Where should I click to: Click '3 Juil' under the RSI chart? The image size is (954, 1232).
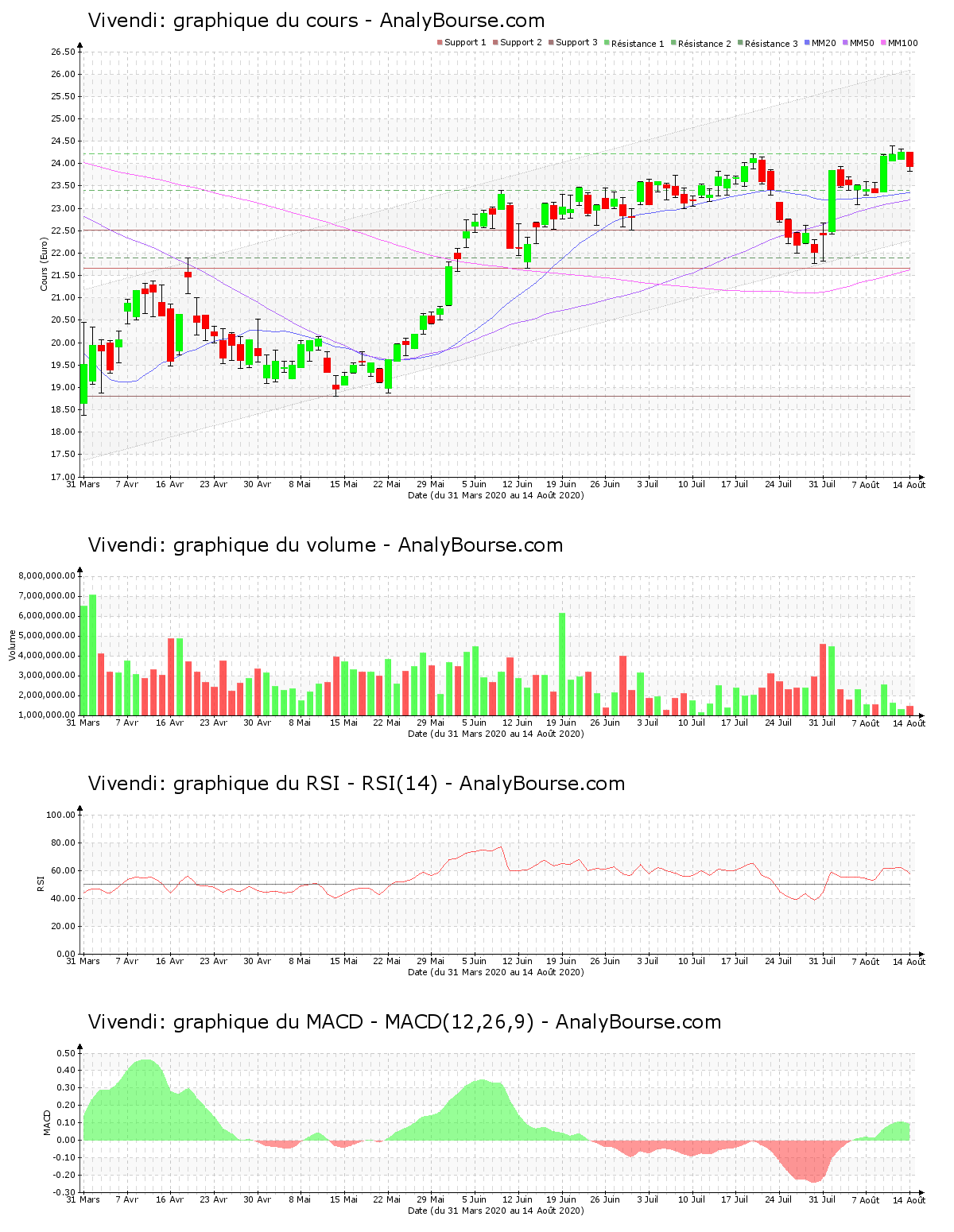point(648,961)
